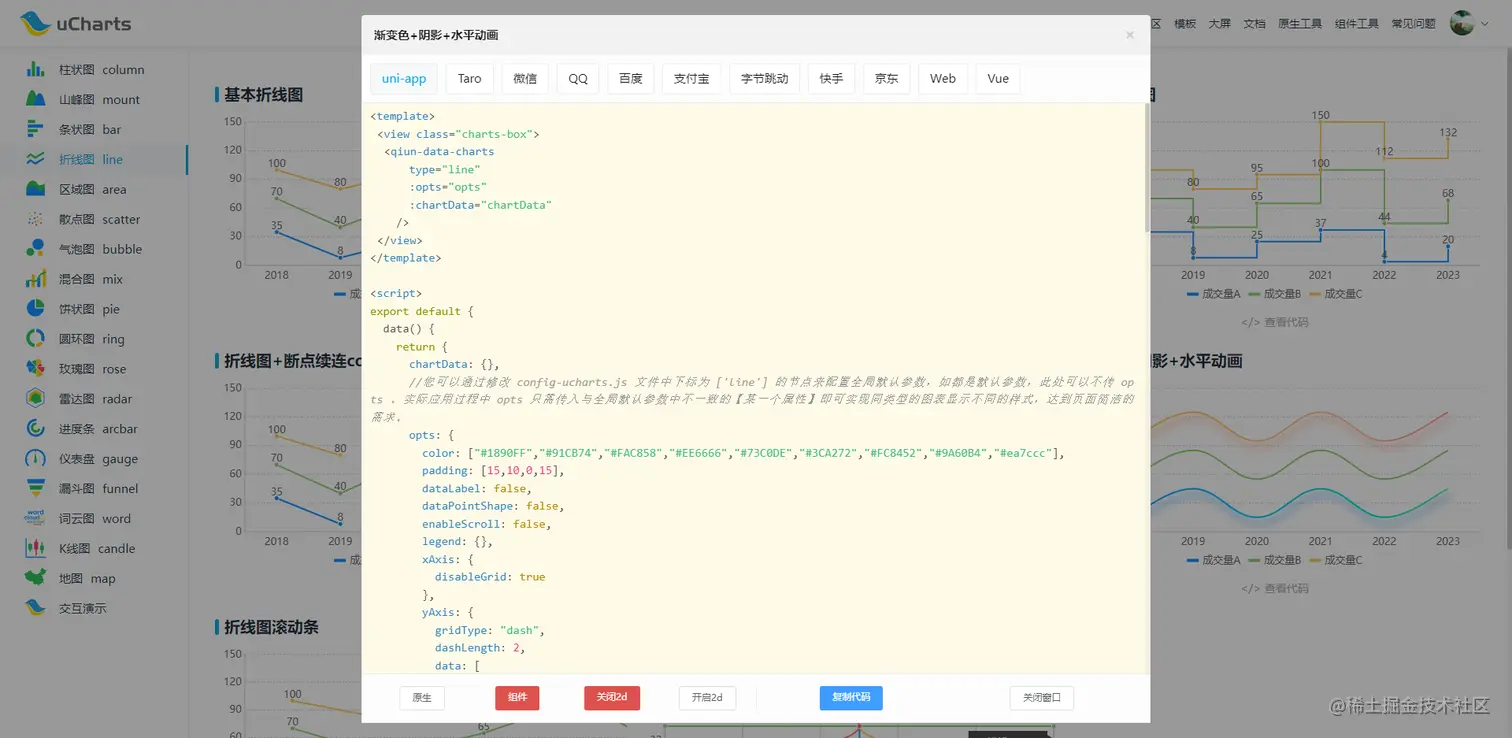This screenshot has height=738, width=1512.
Task: Open the 条状图 bar chart category
Action: [x=94, y=130]
